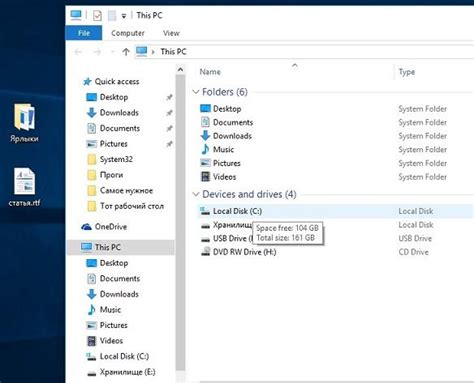Select pinned Pictures under Quick access

point(107,144)
